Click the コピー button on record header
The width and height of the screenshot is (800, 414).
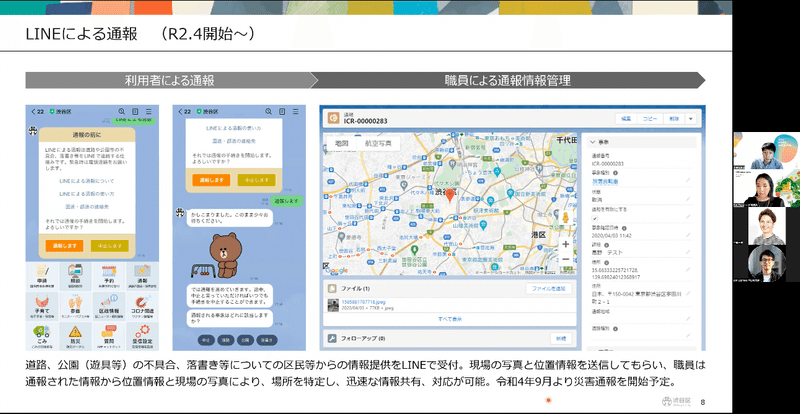(x=649, y=118)
